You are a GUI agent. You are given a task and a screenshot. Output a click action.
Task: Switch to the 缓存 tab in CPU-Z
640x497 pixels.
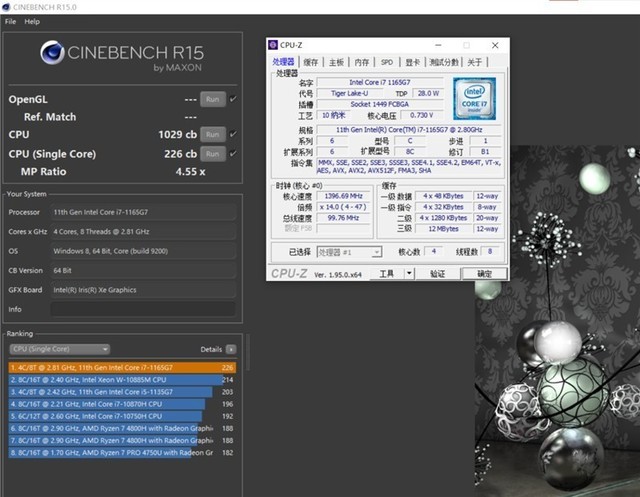(311, 62)
